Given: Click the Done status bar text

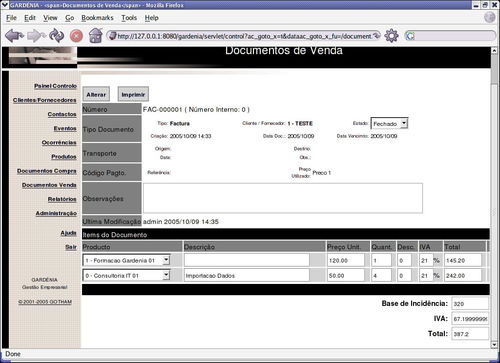Looking at the screenshot, I should click(13, 354).
